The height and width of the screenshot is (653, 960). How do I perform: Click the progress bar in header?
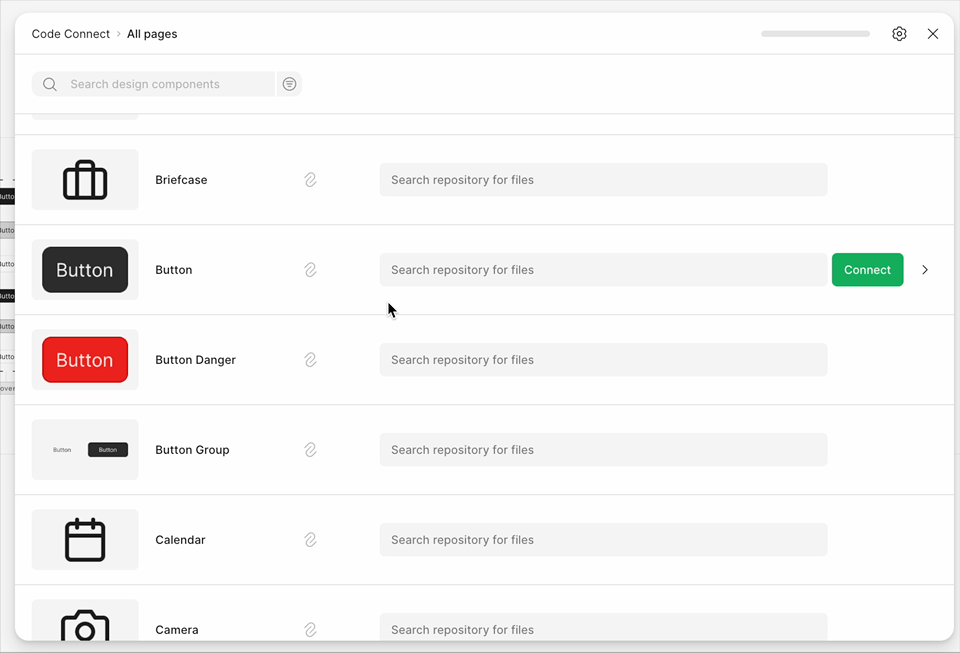pyautogui.click(x=815, y=34)
